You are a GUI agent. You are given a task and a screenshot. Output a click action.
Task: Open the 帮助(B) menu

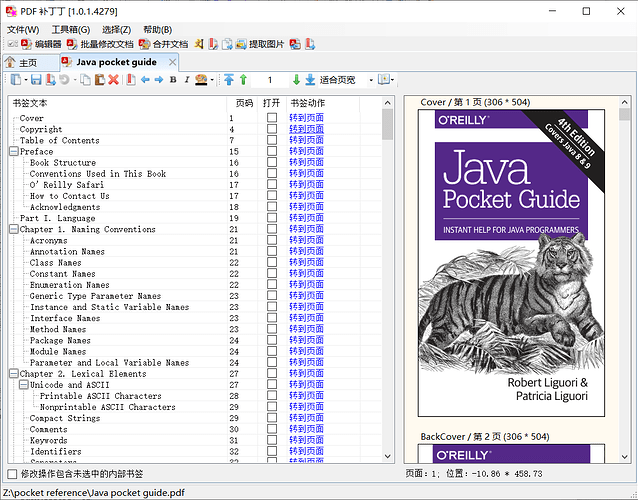click(x=157, y=30)
